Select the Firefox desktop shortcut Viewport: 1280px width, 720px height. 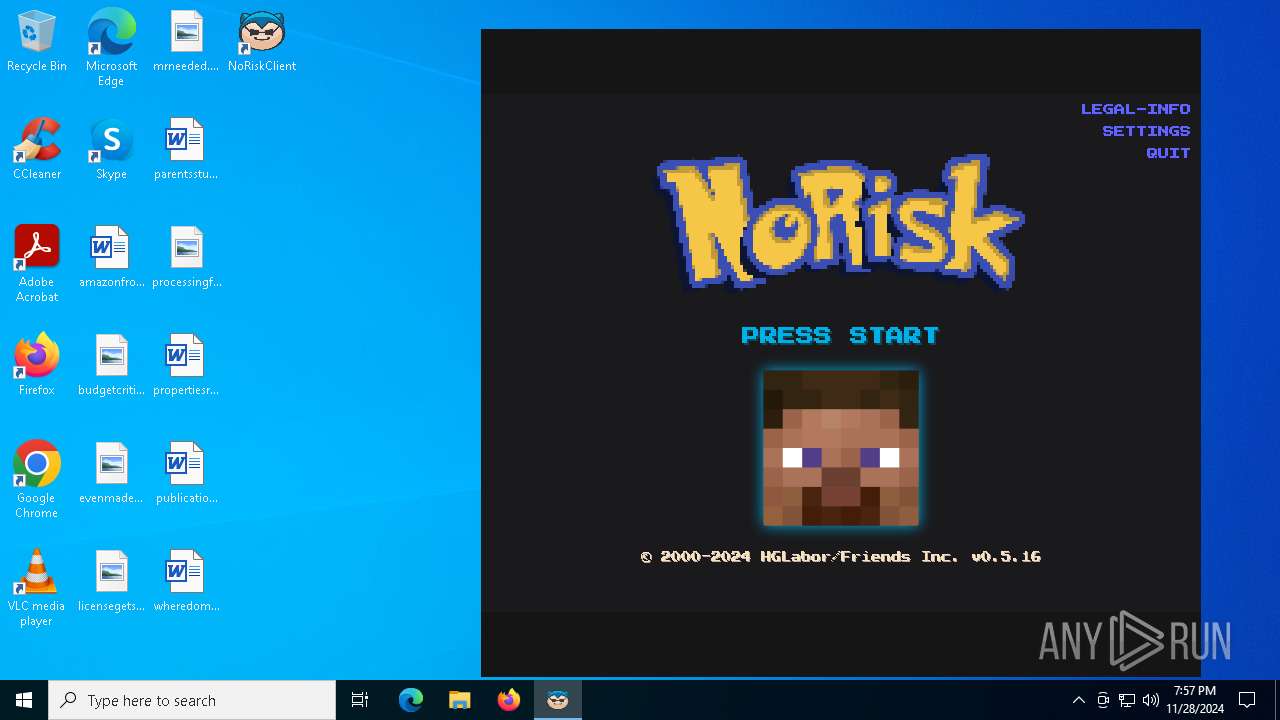37,366
